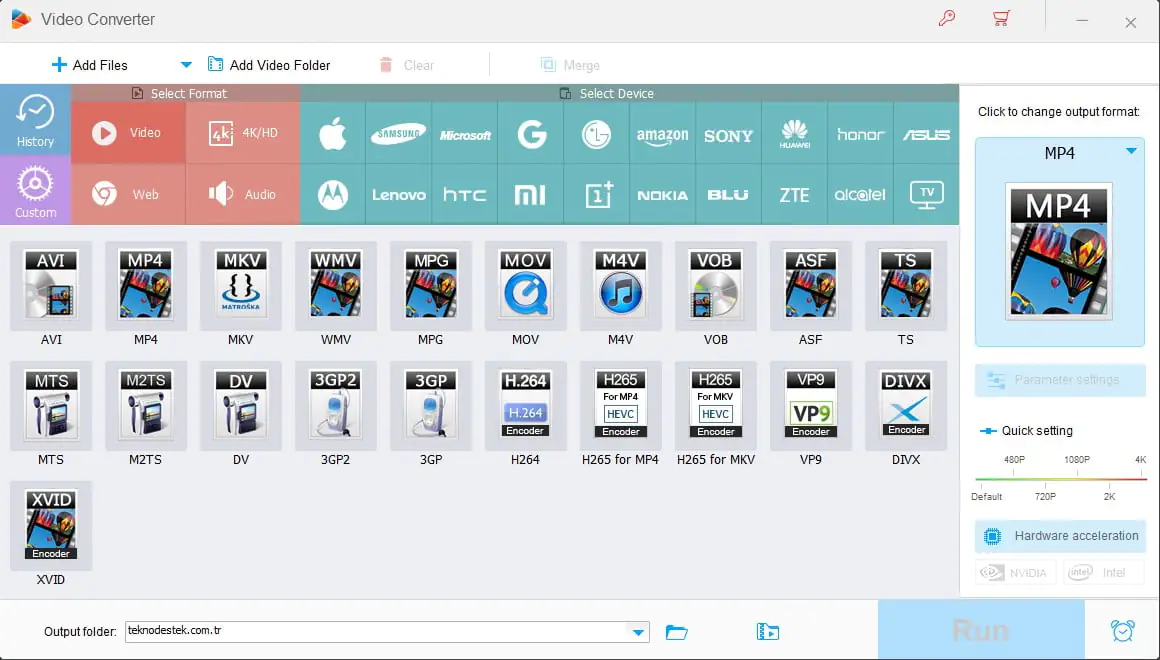Switch to the Audio format tab
This screenshot has width=1160, height=660.
point(243,195)
